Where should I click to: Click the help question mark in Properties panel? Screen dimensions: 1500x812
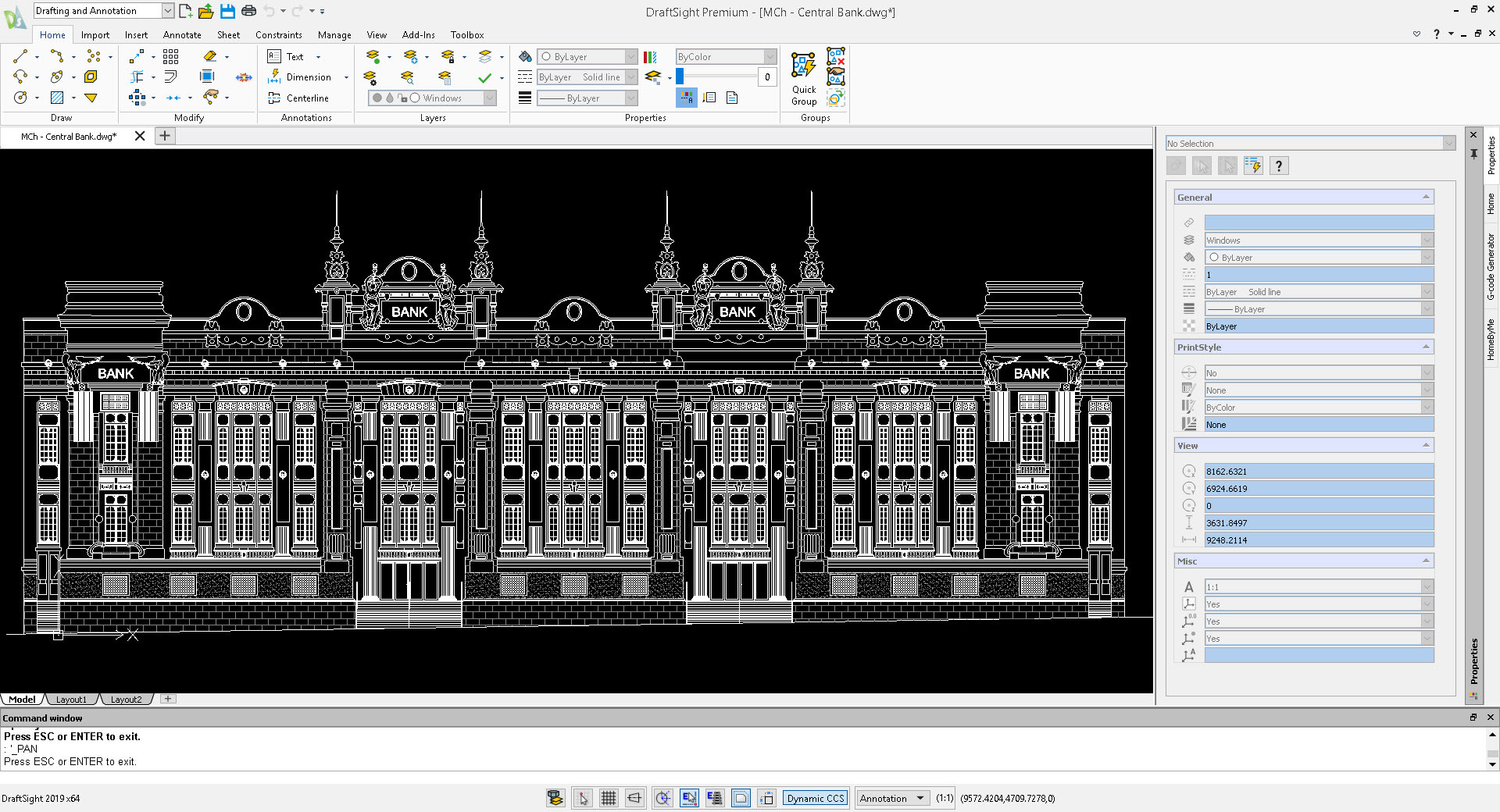click(1279, 166)
